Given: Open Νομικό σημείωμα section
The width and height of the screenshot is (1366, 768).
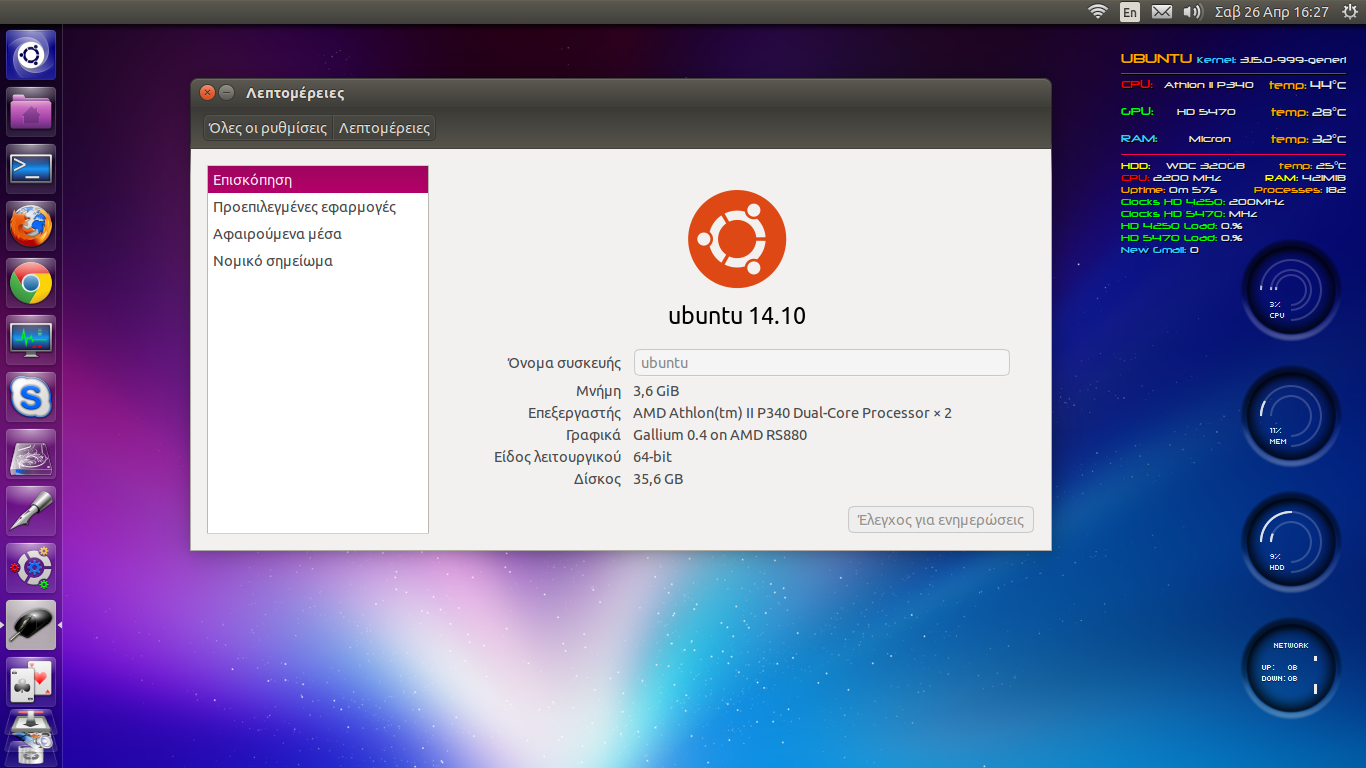Looking at the screenshot, I should (273, 261).
